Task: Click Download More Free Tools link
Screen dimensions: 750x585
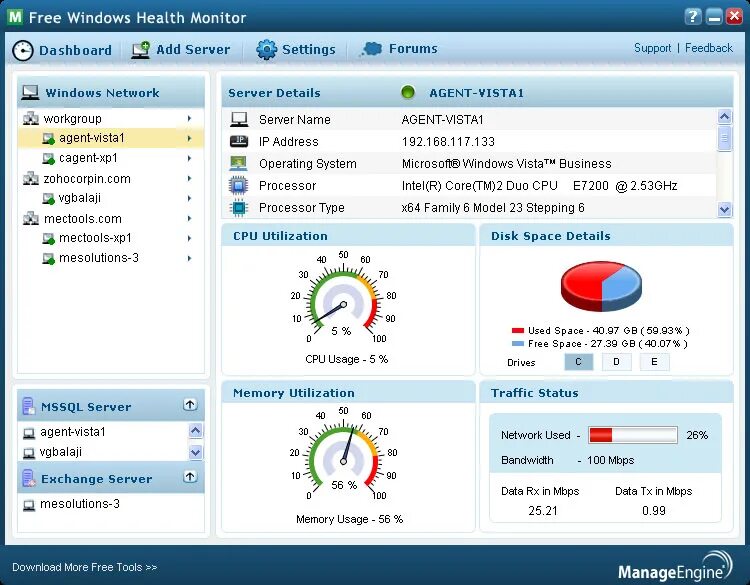Action: point(84,567)
